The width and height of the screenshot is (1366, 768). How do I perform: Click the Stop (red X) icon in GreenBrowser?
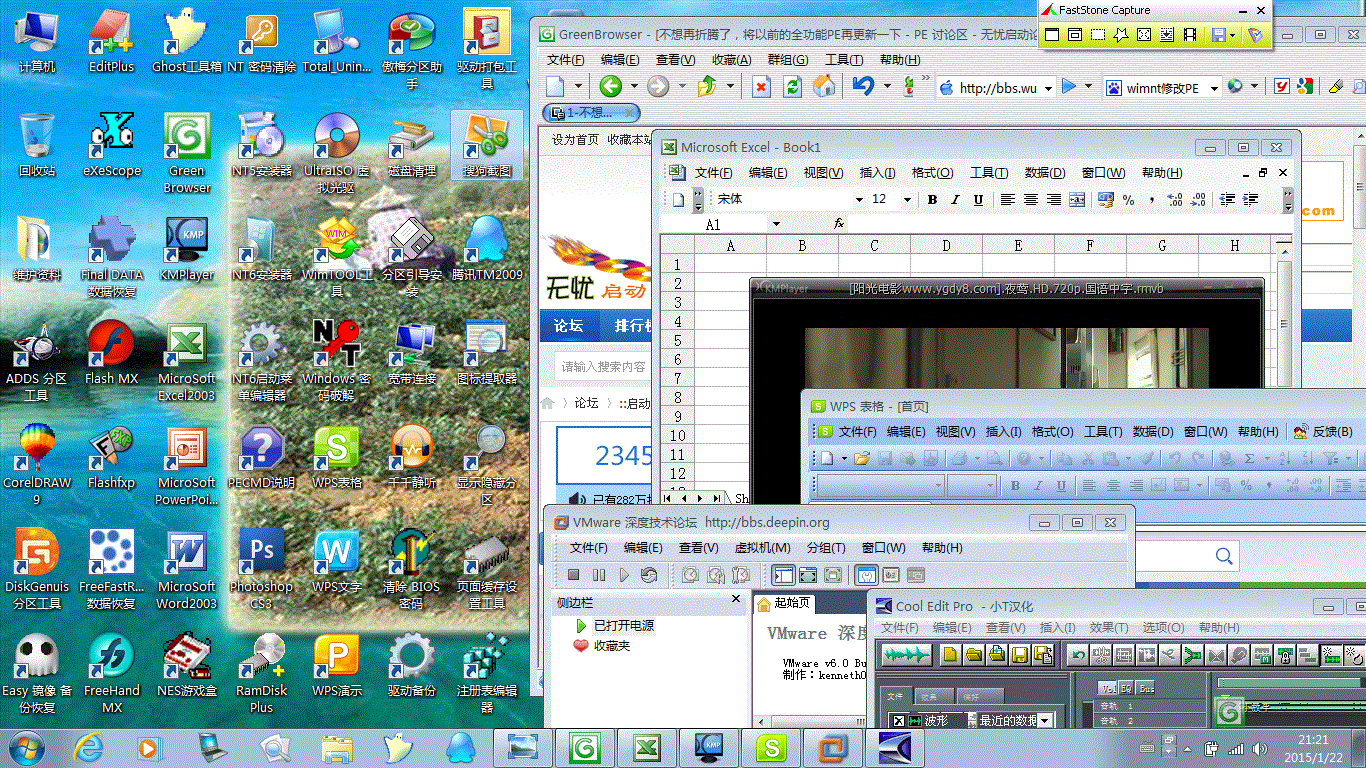[762, 87]
